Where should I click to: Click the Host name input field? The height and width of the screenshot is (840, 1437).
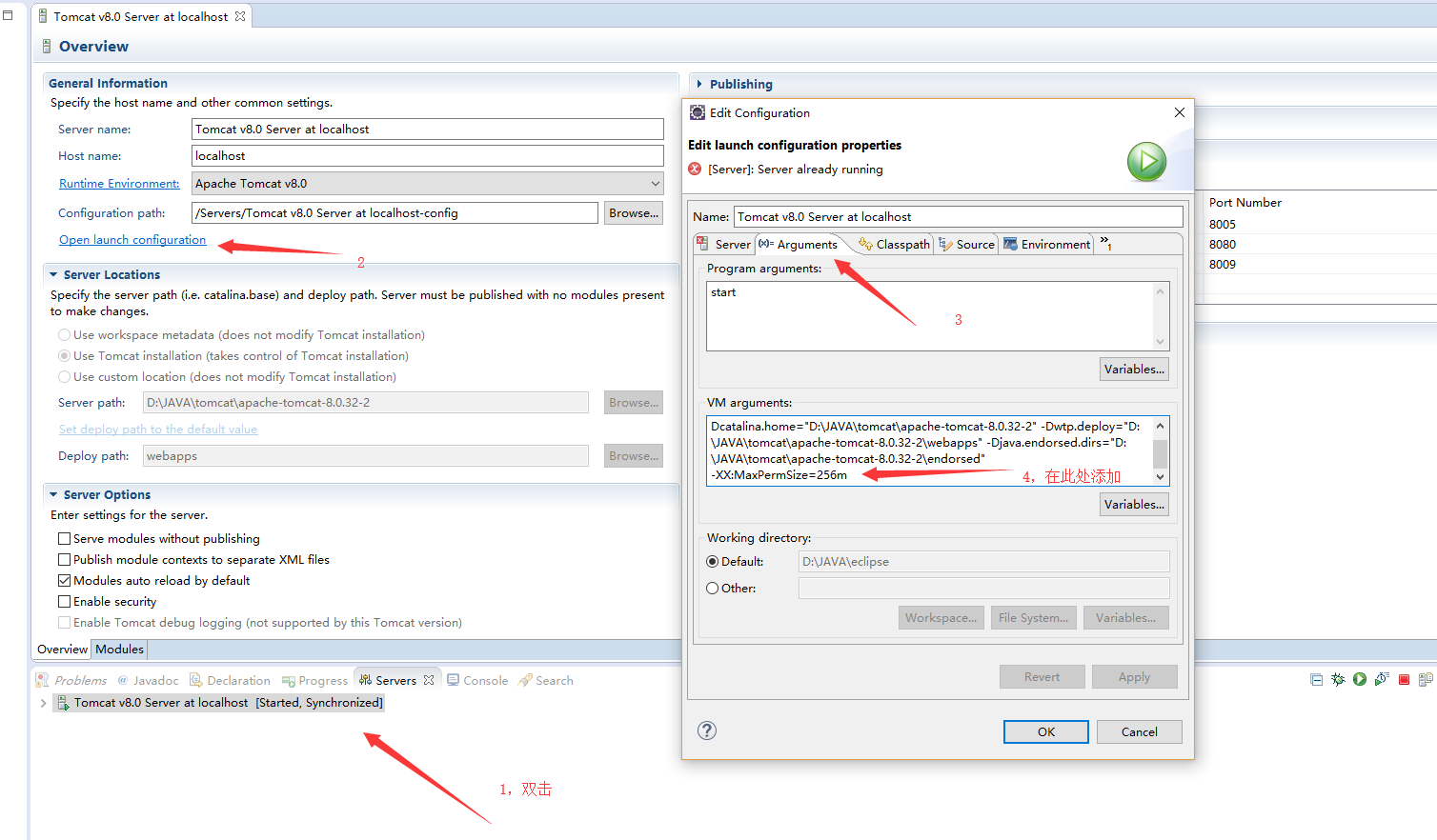[428, 155]
